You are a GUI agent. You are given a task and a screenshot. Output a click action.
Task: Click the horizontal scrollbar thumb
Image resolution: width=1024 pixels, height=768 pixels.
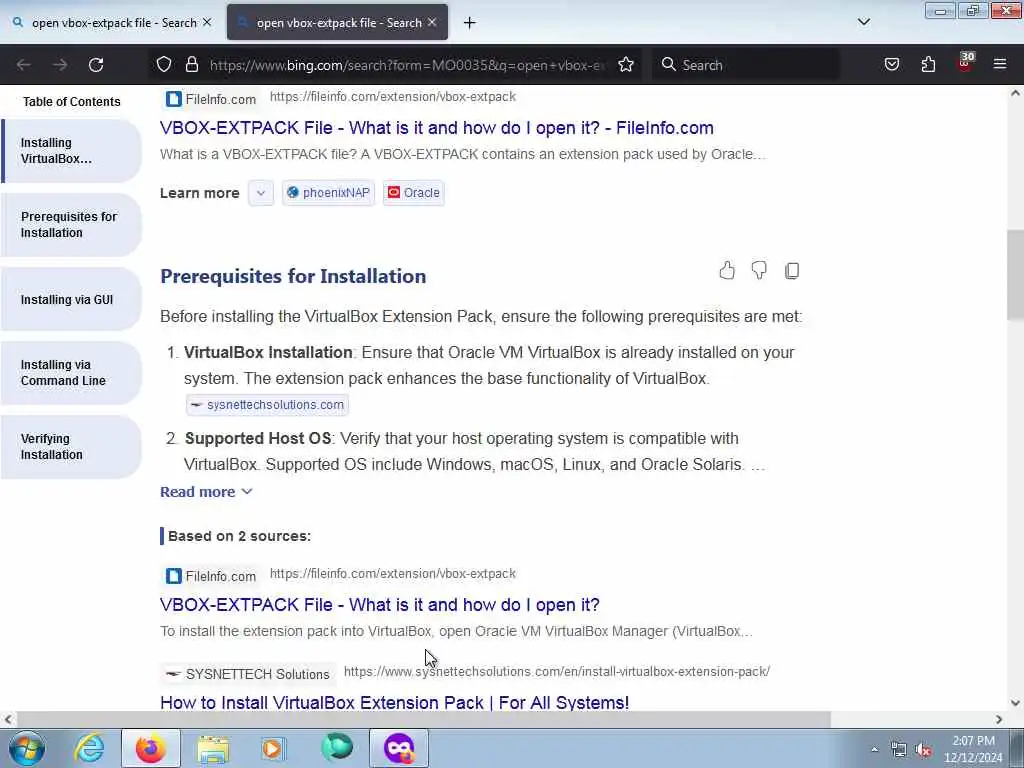tap(422, 719)
